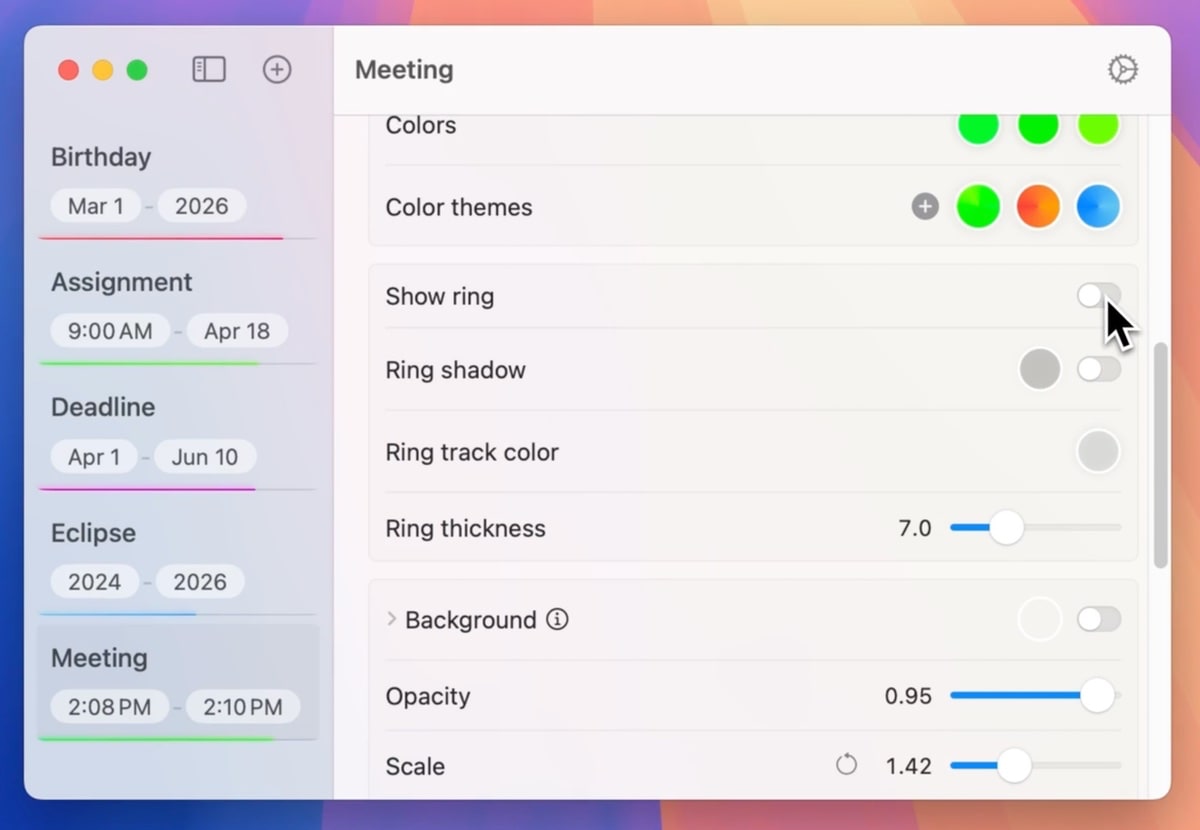This screenshot has height=830, width=1200.
Task: Toggle the sidebar panel icon
Action: pos(208,69)
